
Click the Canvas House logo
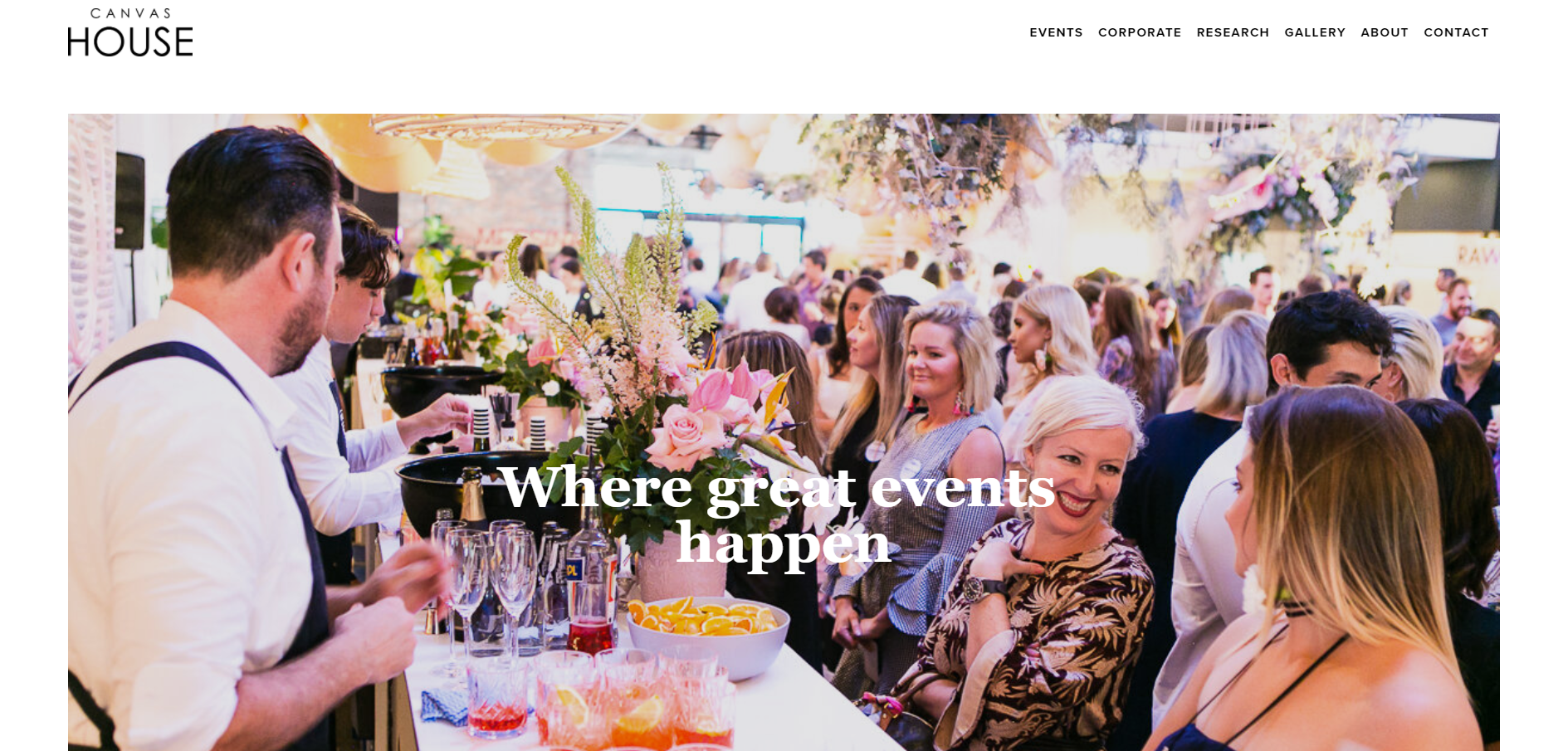[130, 32]
